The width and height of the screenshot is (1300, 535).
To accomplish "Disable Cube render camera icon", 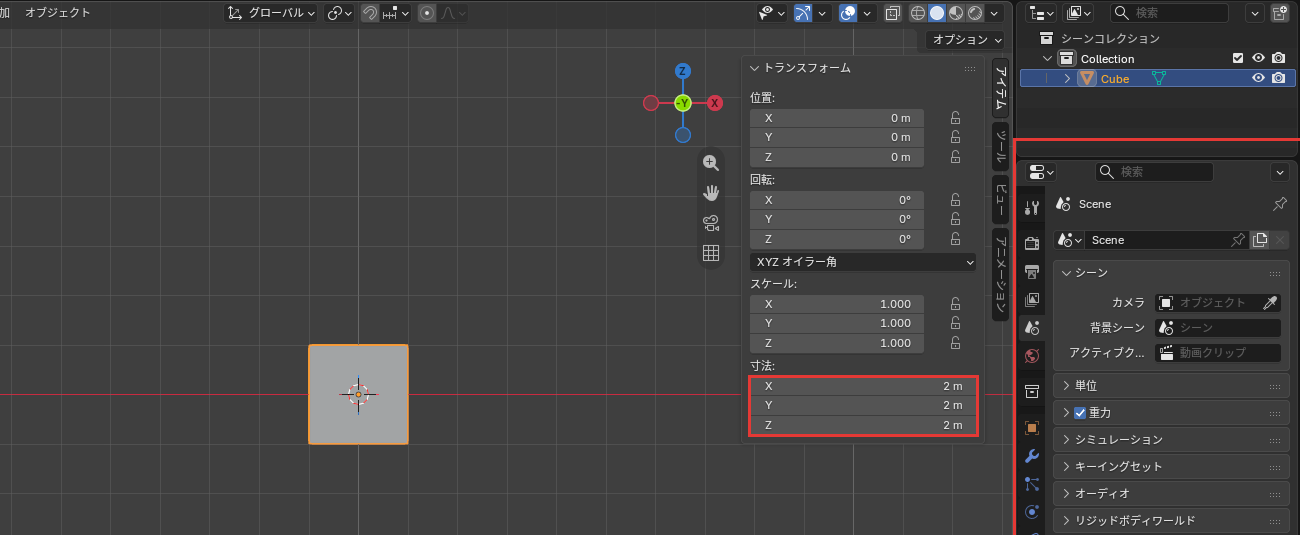I will pyautogui.click(x=1278, y=78).
